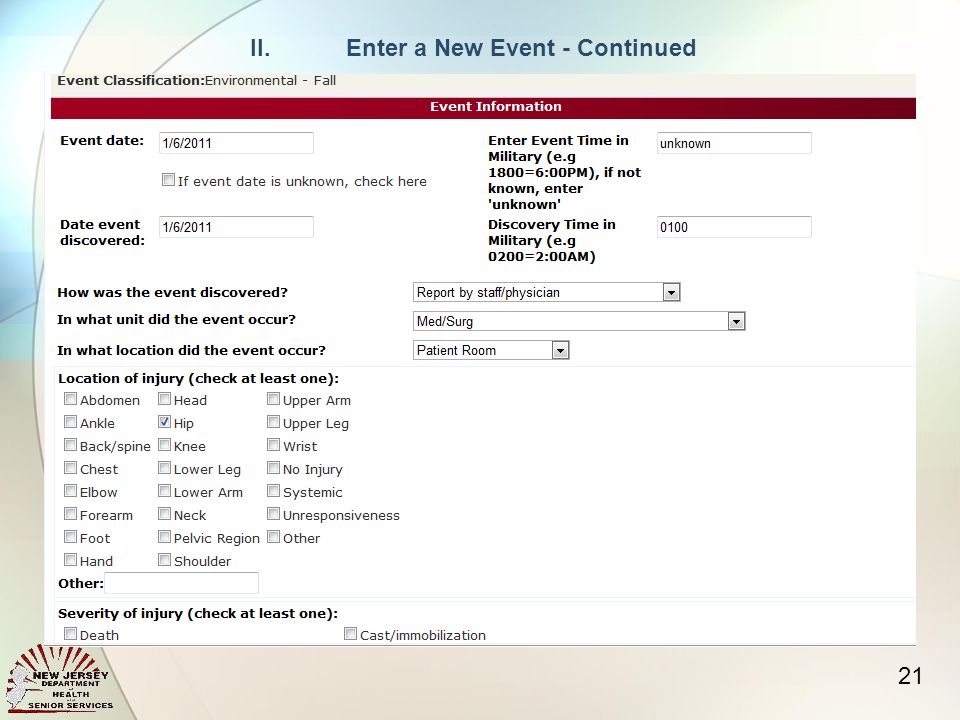Tick the Wrist checkbox

click(x=273, y=445)
